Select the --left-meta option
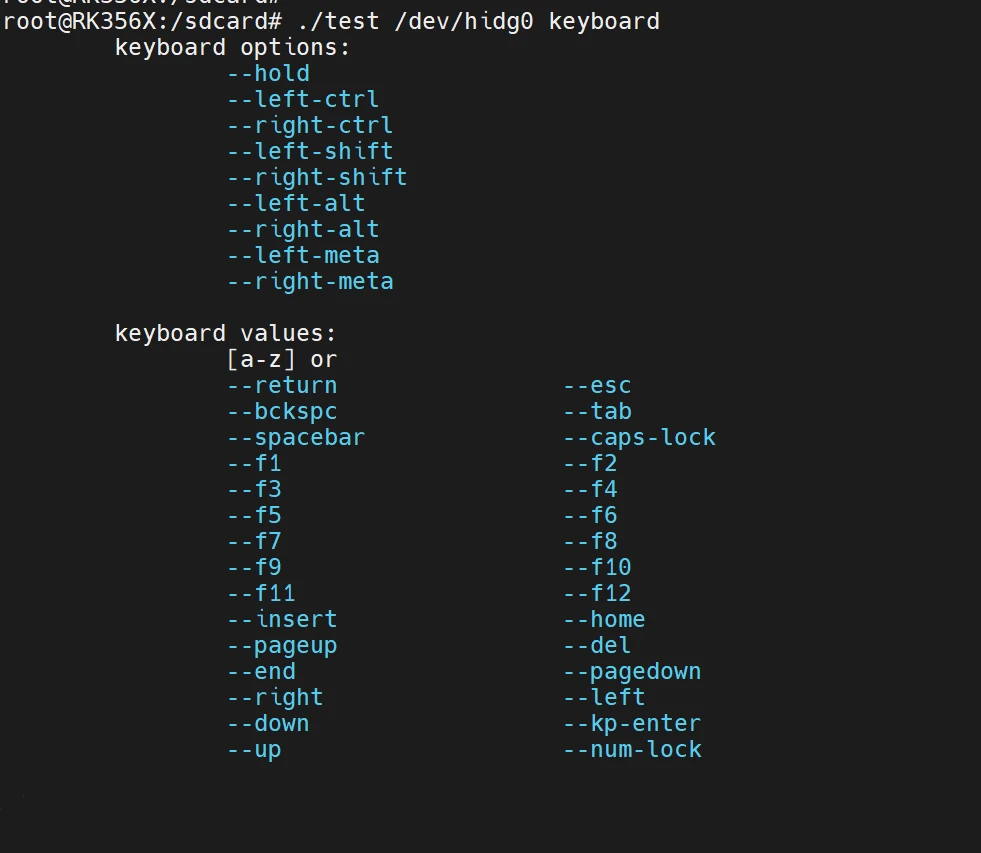The image size is (981, 853). pos(303,255)
